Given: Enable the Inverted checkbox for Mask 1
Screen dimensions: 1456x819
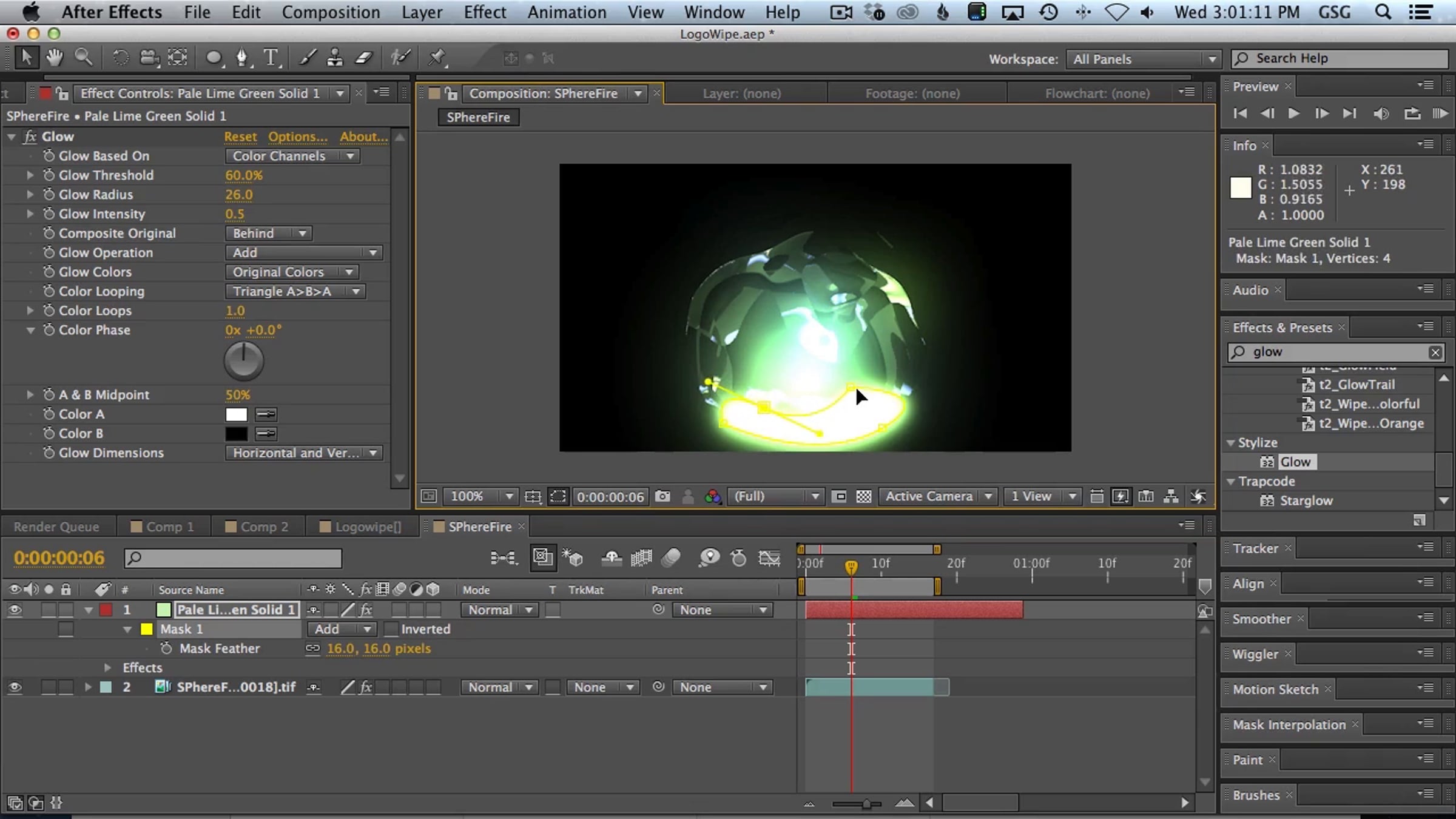Looking at the screenshot, I should [x=391, y=629].
